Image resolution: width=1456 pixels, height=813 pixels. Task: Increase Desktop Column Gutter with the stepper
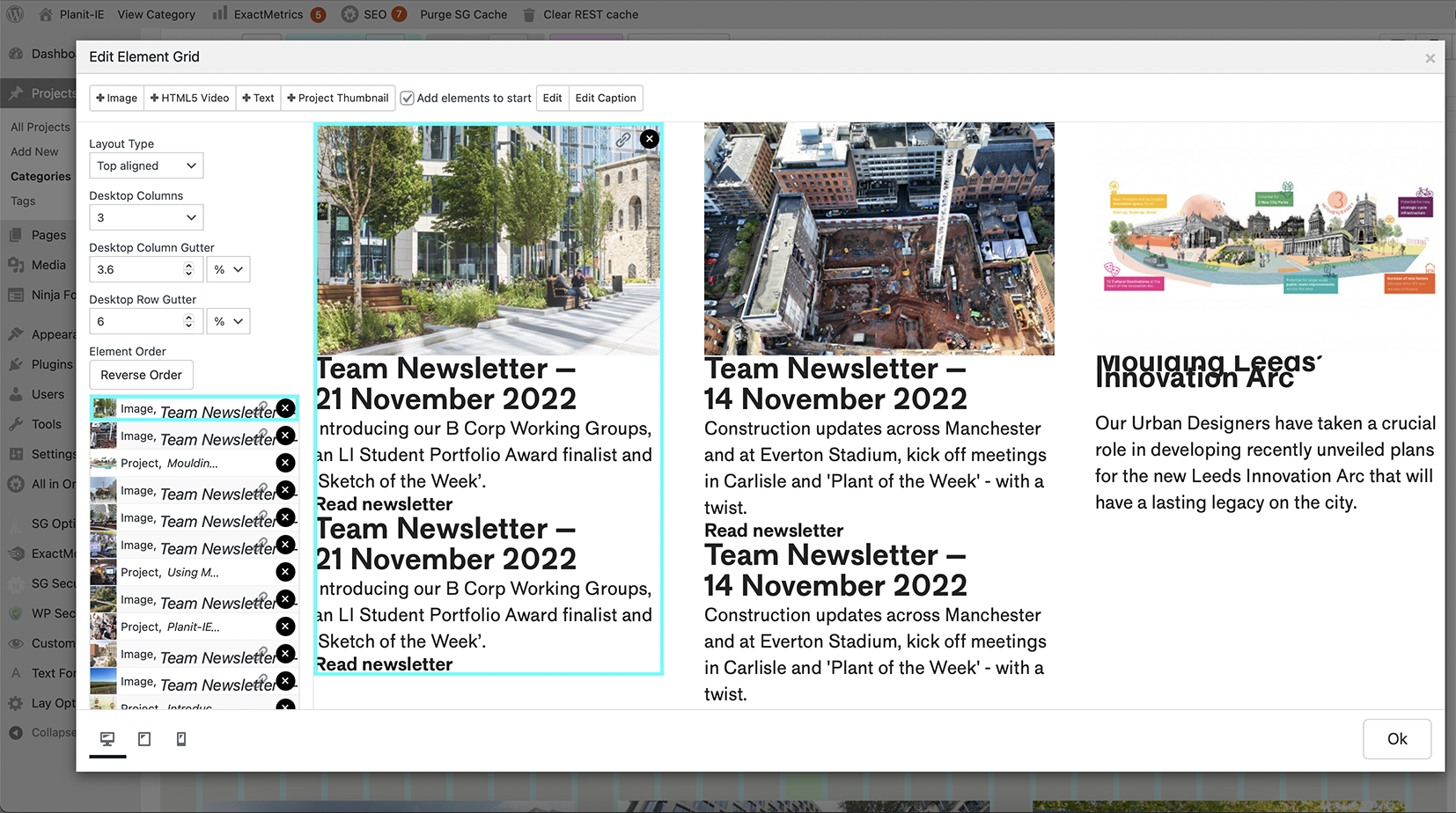188,265
